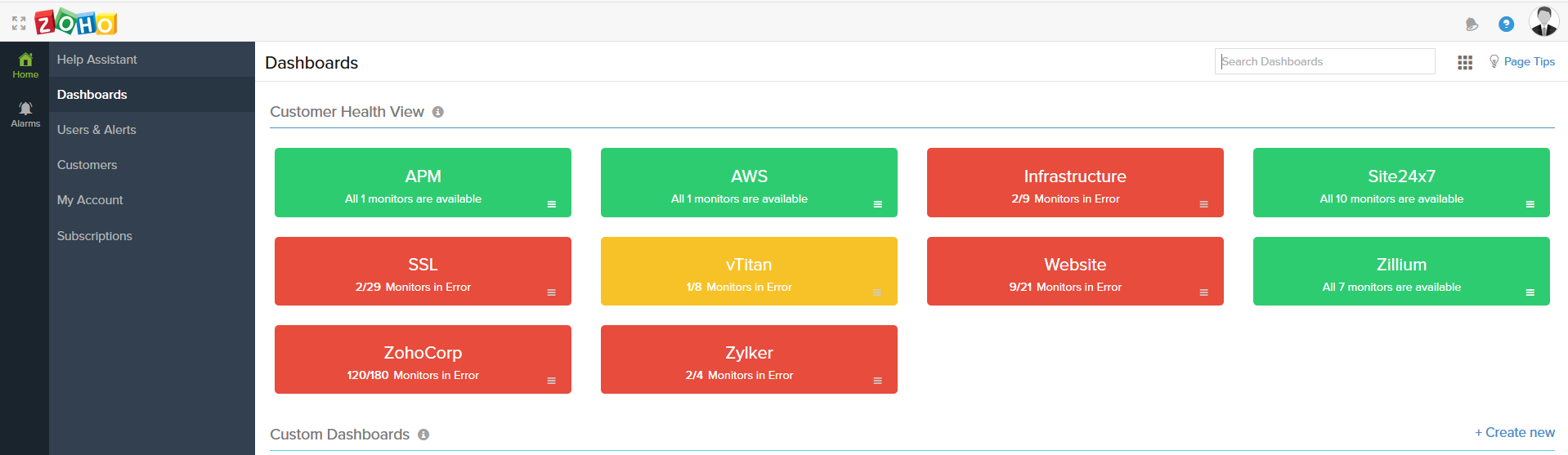This screenshot has height=455, width=1568.
Task: Click the fullscreen expand icon
Action: tap(19, 24)
